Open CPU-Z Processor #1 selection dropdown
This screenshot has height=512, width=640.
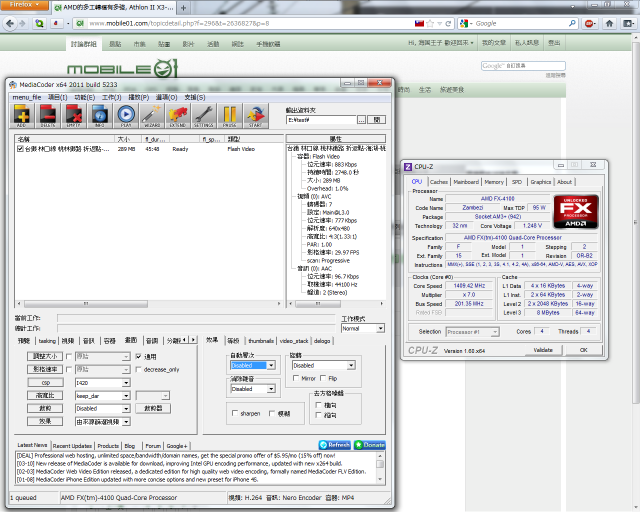pyautogui.click(x=472, y=332)
